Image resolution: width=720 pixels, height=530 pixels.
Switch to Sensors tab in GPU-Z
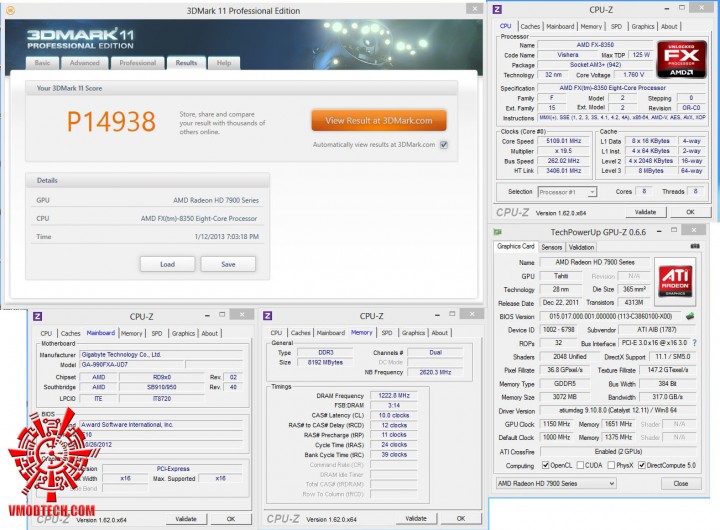click(x=551, y=247)
